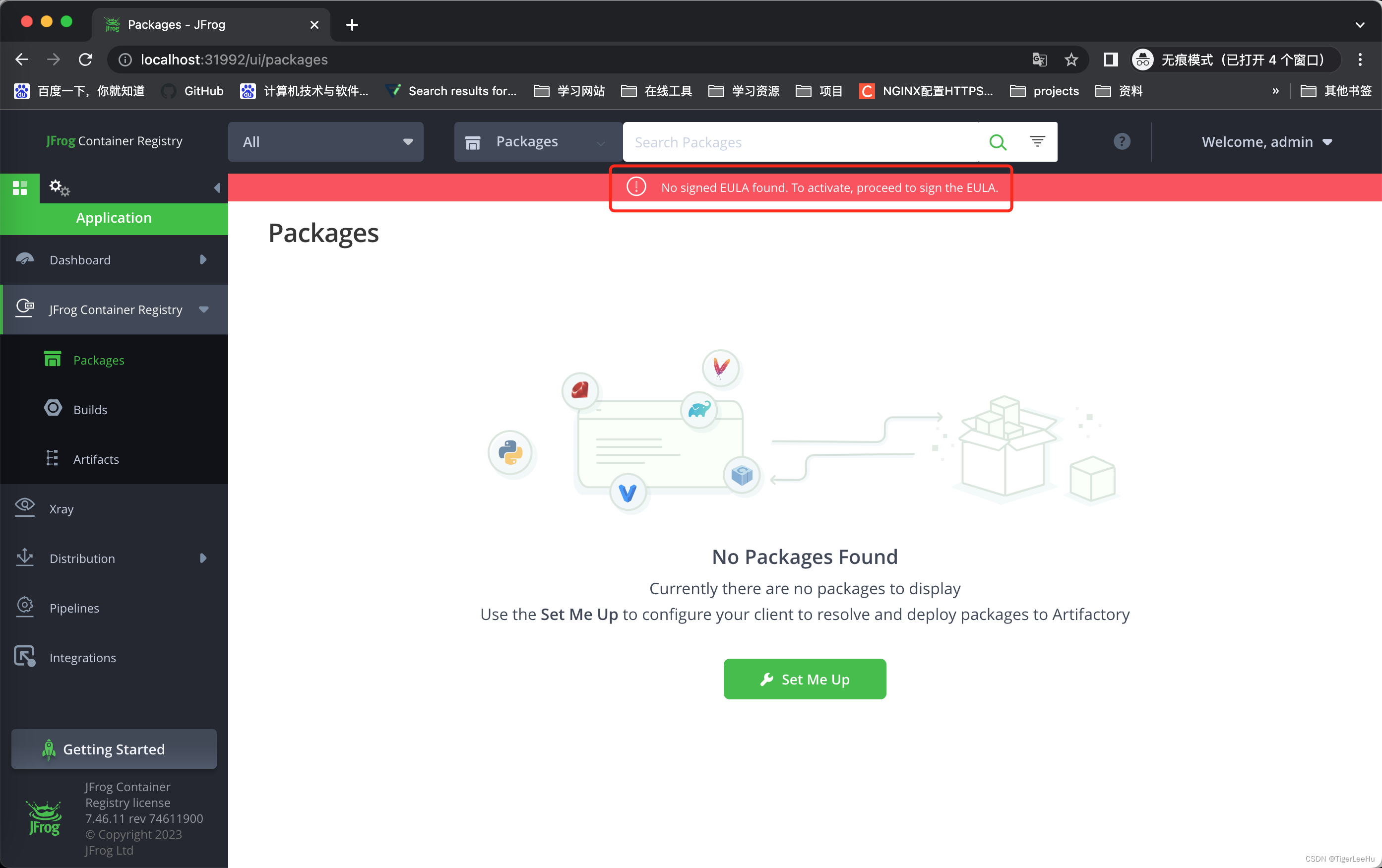This screenshot has width=1382, height=868.
Task: Select the Application grid icon
Action: click(19, 187)
